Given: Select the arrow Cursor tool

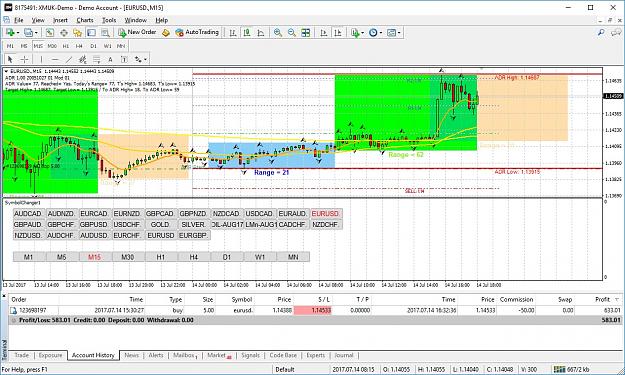Looking at the screenshot, I should pos(10,59).
